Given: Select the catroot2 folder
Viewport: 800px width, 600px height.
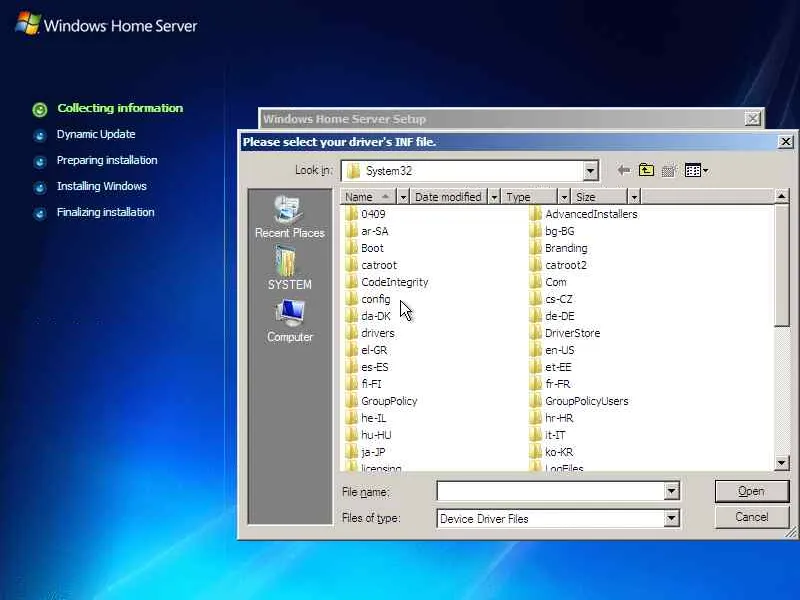Looking at the screenshot, I should 558,265.
